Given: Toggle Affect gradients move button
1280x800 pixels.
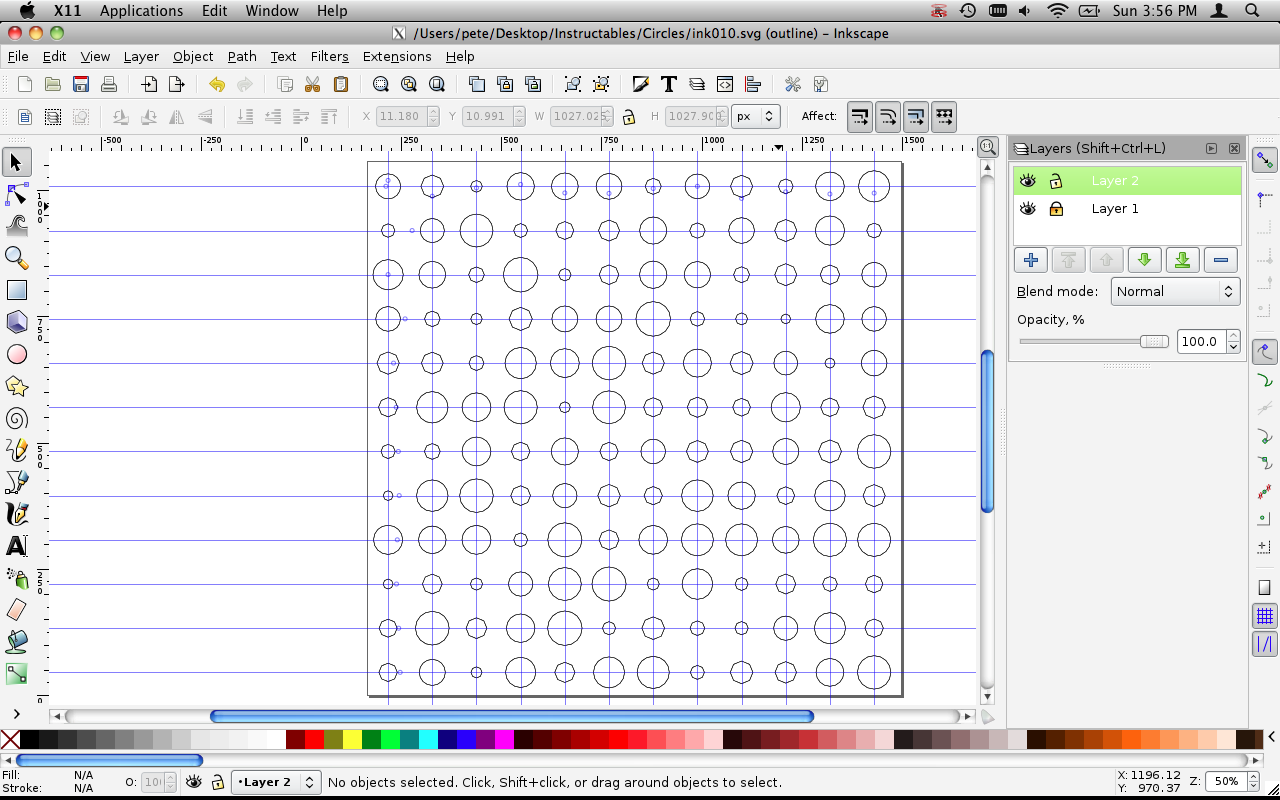Looking at the screenshot, I should (916, 117).
